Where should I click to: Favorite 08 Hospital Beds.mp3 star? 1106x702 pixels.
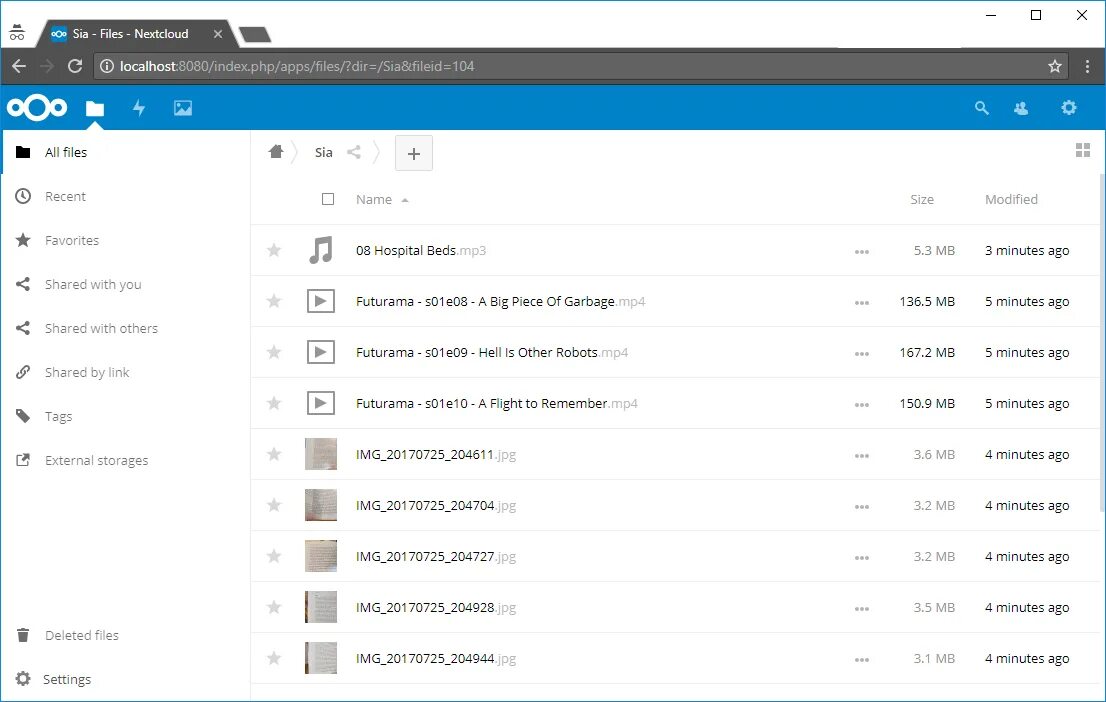pyautogui.click(x=274, y=250)
